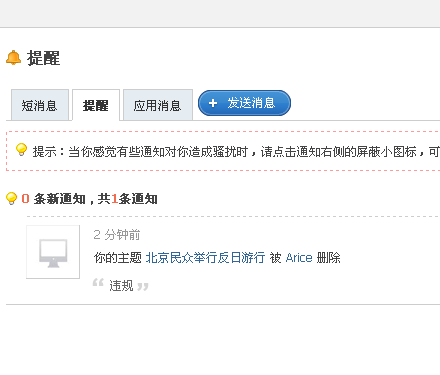The image size is (440, 375).
Task: Click the 提醒 page heading text
Action: coord(43,58)
